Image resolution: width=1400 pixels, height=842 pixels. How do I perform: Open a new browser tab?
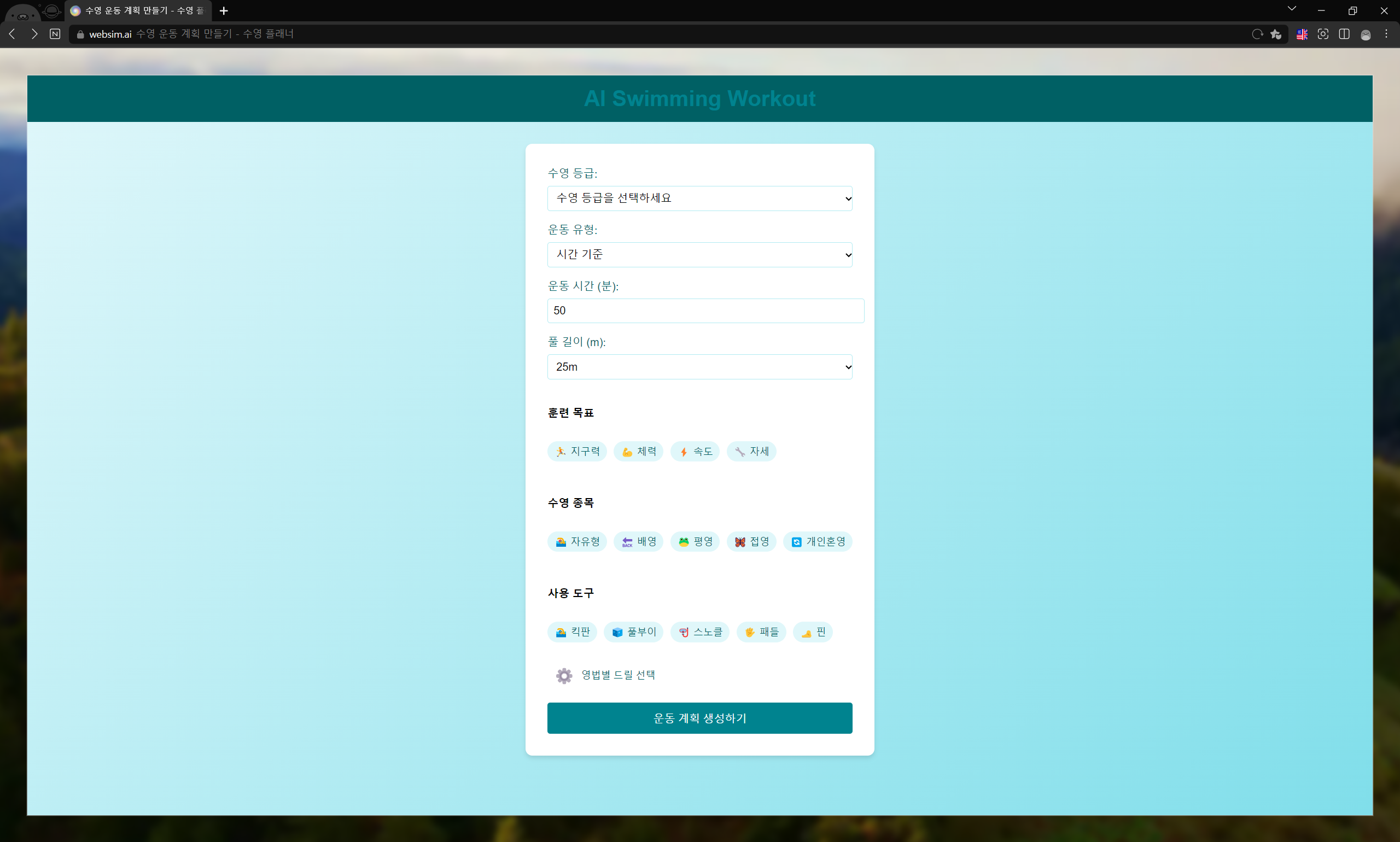click(x=224, y=11)
